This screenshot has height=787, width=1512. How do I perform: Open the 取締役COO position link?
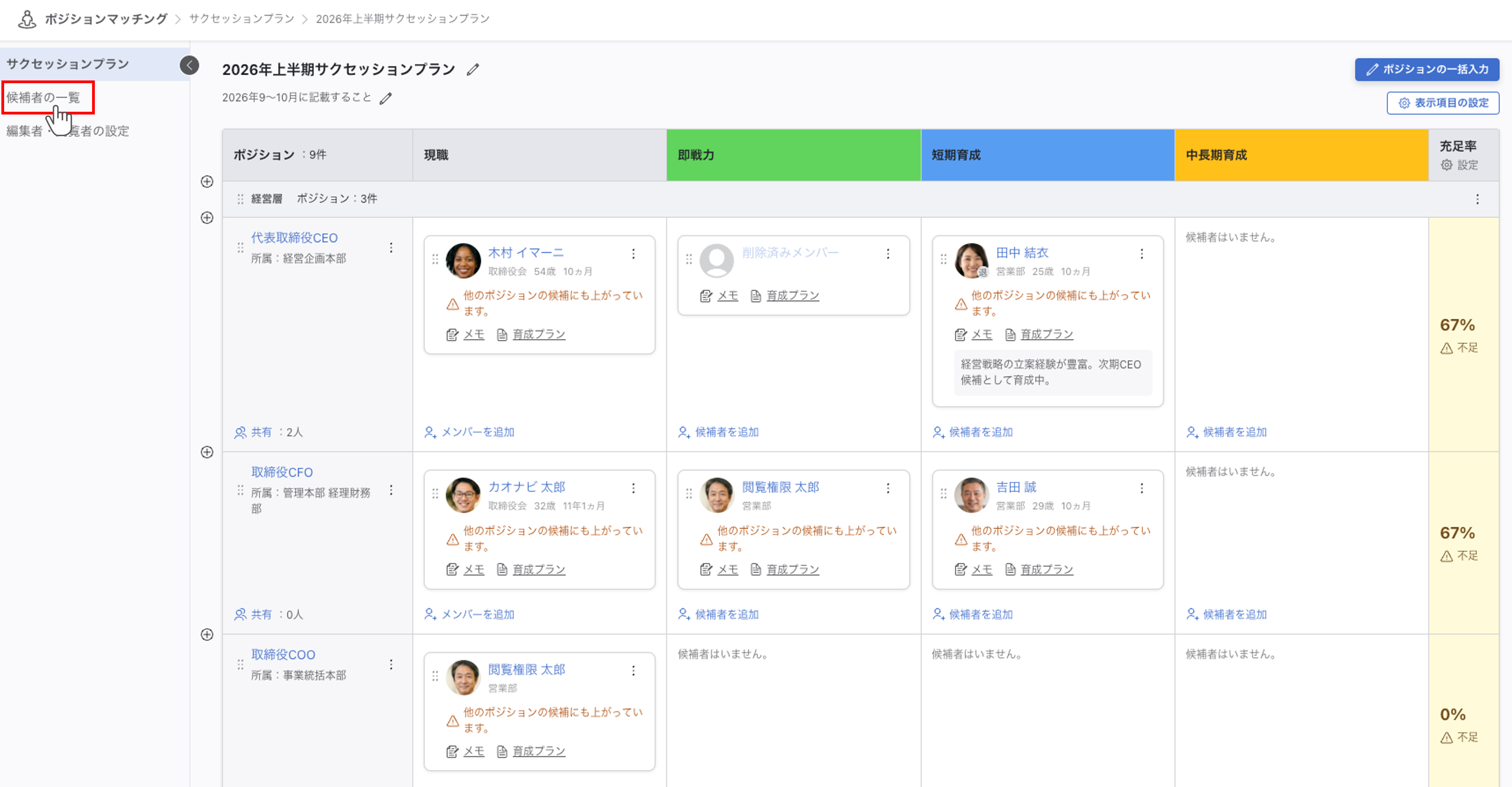[283, 654]
